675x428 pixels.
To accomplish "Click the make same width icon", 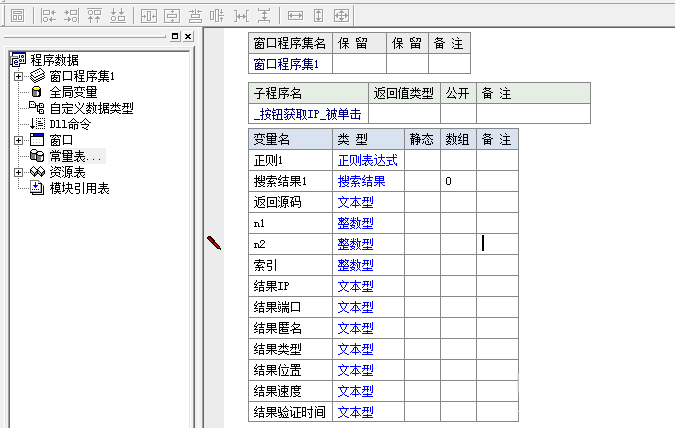I will tap(295, 15).
